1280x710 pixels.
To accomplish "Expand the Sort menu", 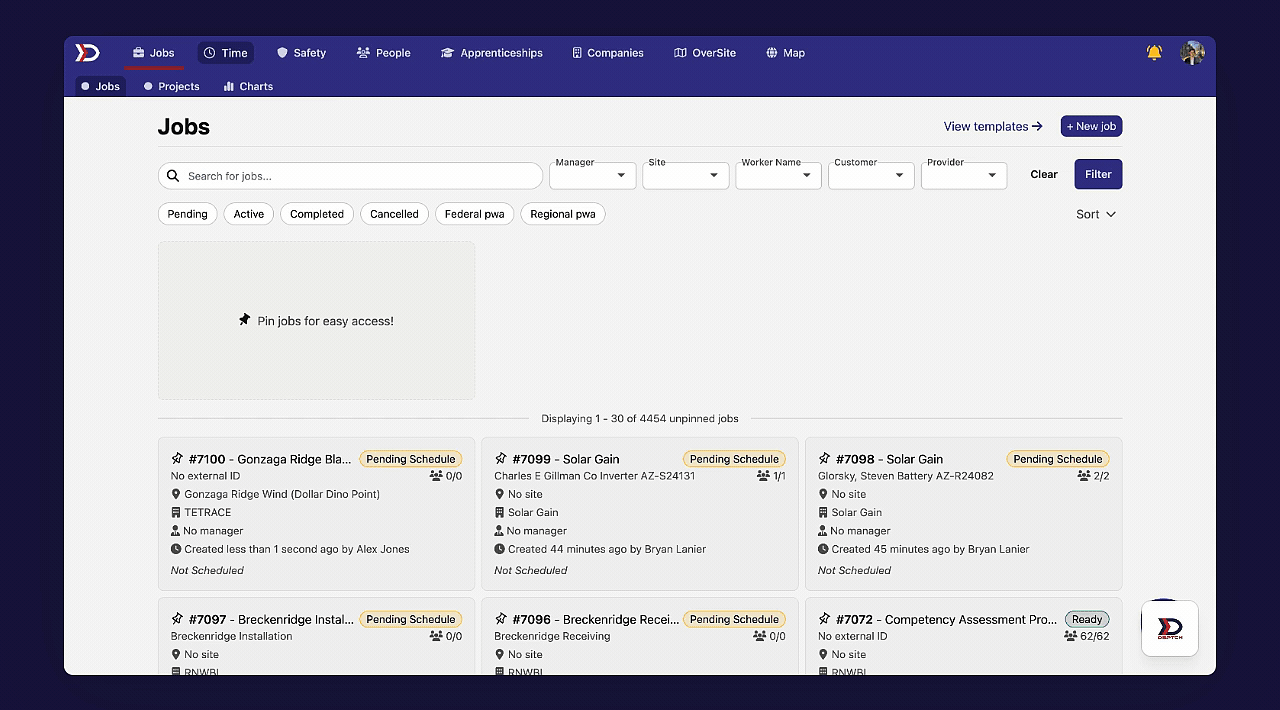I will (1096, 214).
